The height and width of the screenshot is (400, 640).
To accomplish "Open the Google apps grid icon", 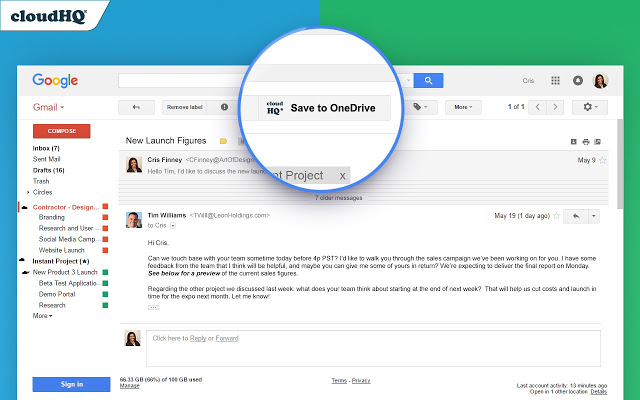I will 555,80.
